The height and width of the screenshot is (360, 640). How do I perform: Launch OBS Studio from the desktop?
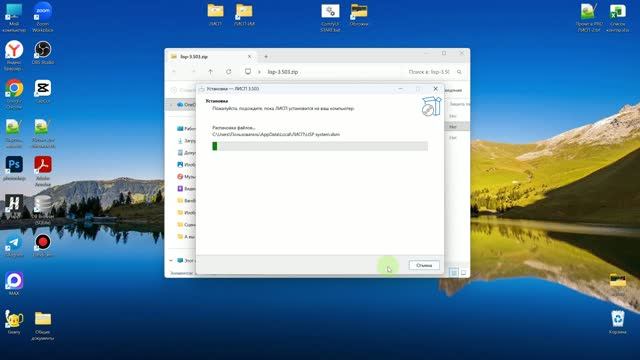(43, 53)
